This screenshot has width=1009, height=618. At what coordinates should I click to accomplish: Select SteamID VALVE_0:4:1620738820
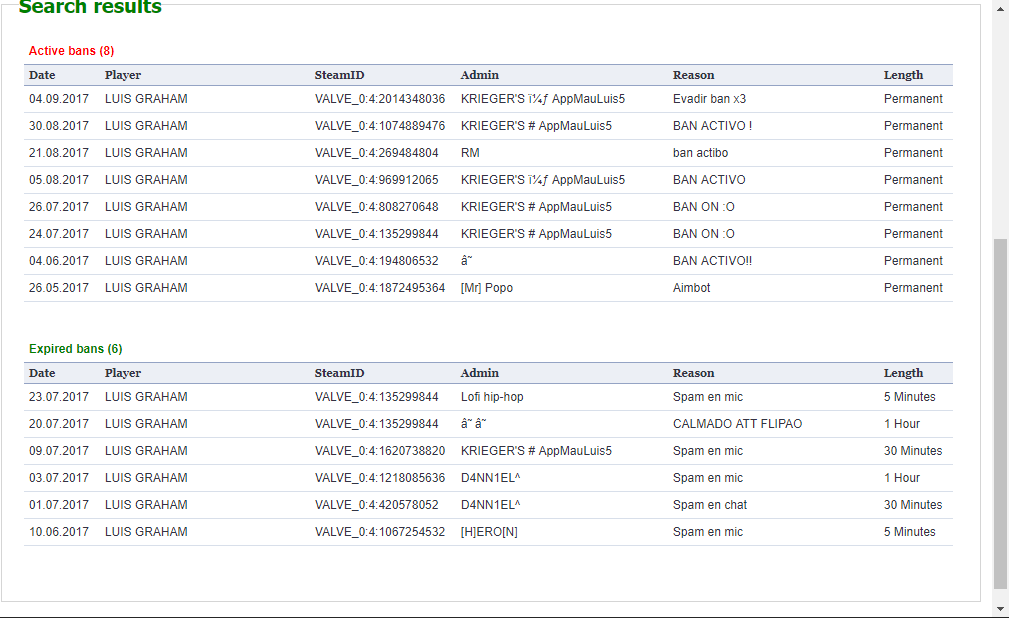click(380, 451)
